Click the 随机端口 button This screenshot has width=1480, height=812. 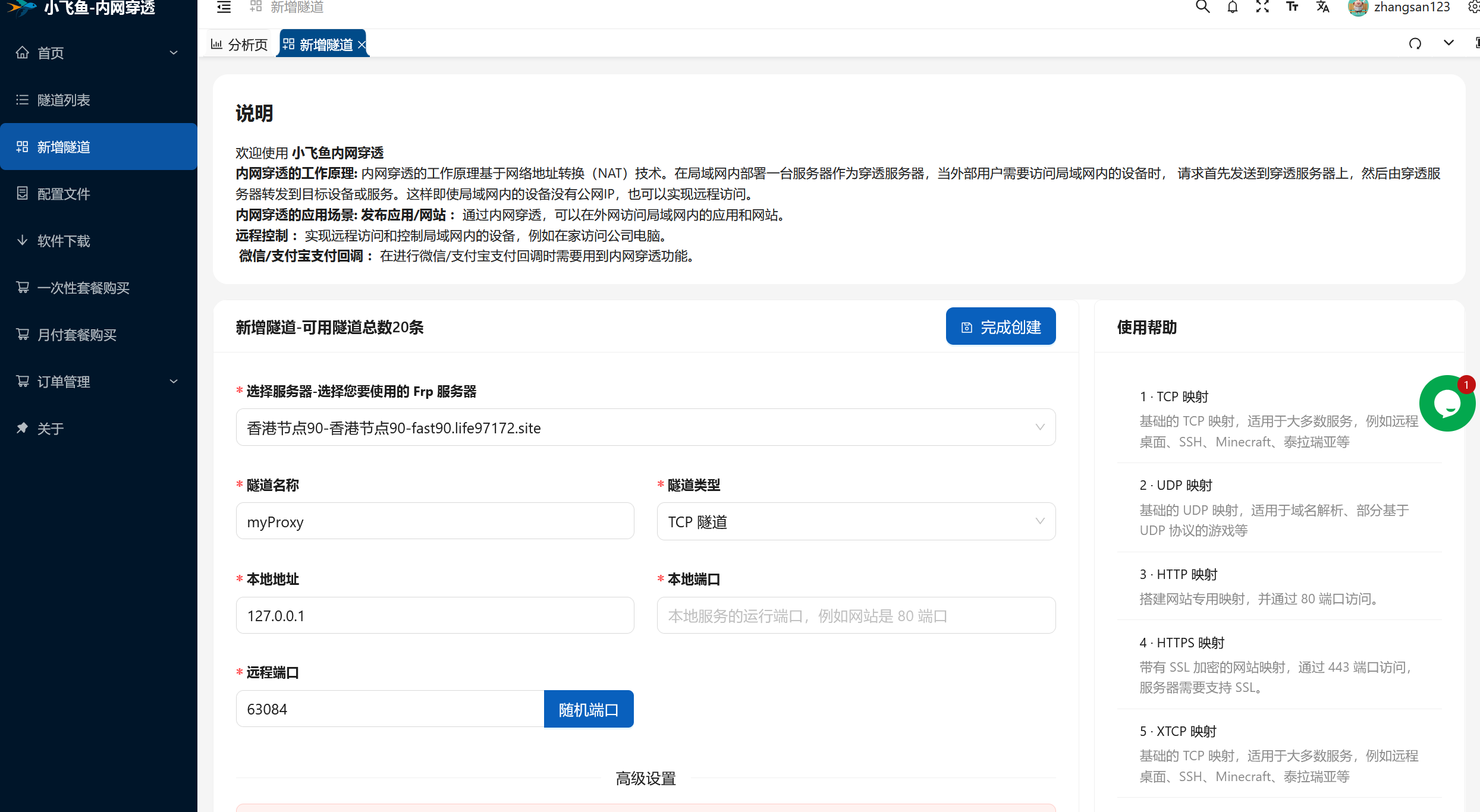click(588, 709)
